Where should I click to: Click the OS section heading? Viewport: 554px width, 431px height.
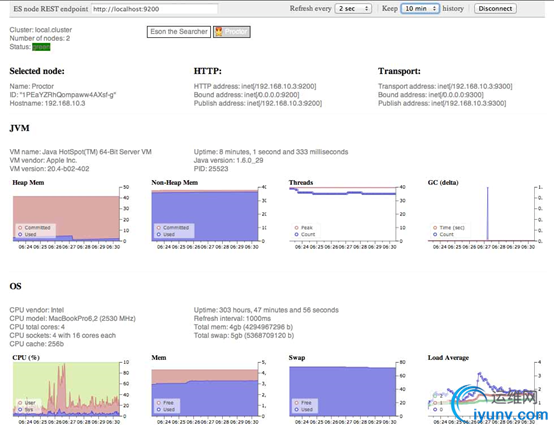(16, 287)
